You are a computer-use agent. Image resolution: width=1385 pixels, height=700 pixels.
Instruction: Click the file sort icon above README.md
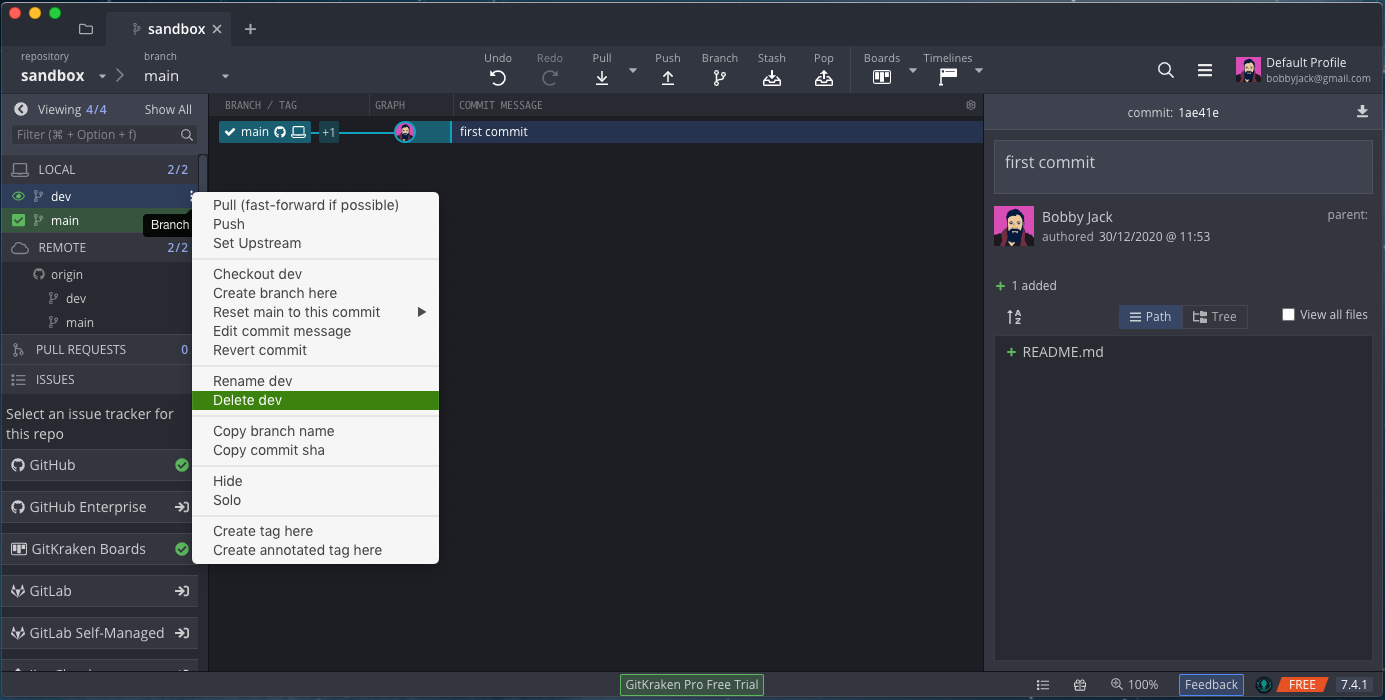pyautogui.click(x=1013, y=316)
